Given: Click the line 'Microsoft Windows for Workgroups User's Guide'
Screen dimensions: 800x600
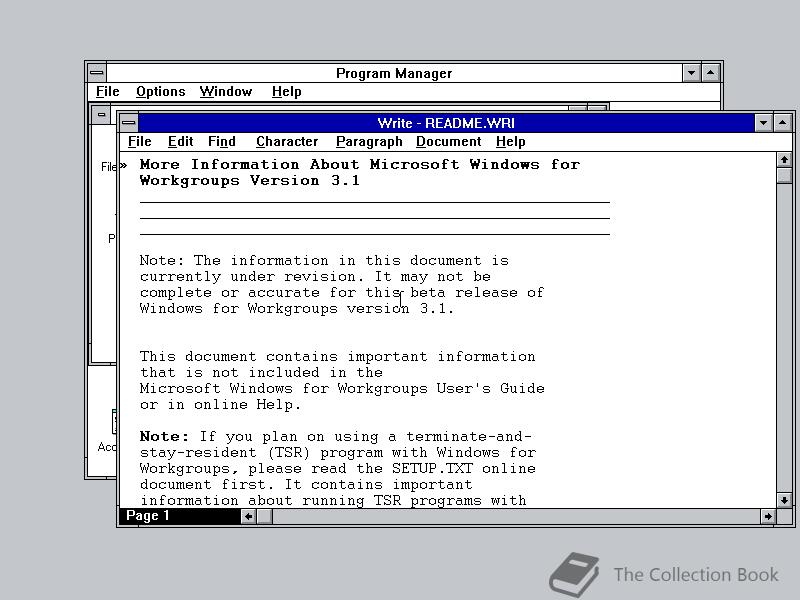Looking at the screenshot, I should point(342,389).
